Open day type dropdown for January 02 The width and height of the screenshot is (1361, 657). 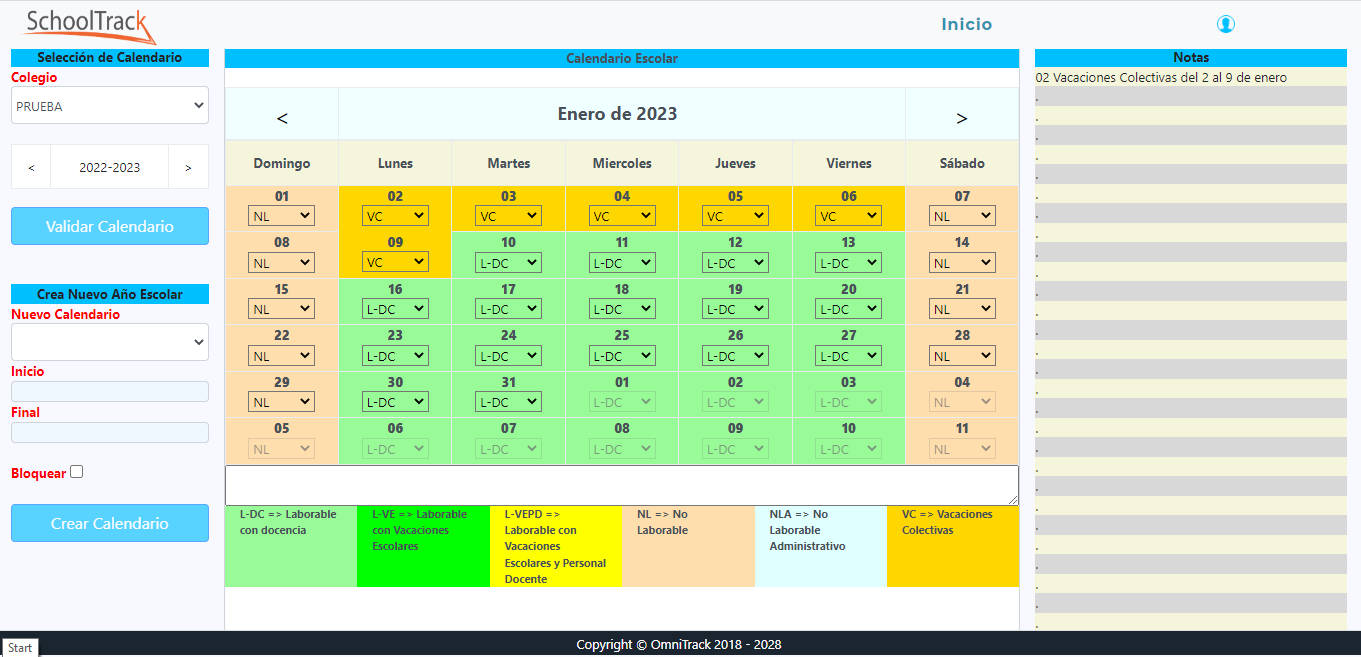pyautogui.click(x=395, y=215)
